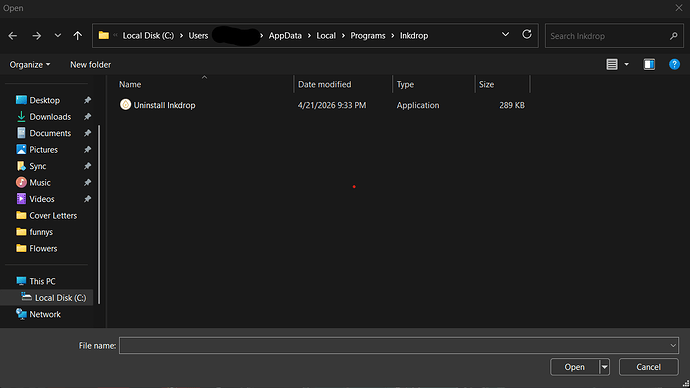
Task: Open the recent locations dropdown arrow
Action: tap(58, 36)
